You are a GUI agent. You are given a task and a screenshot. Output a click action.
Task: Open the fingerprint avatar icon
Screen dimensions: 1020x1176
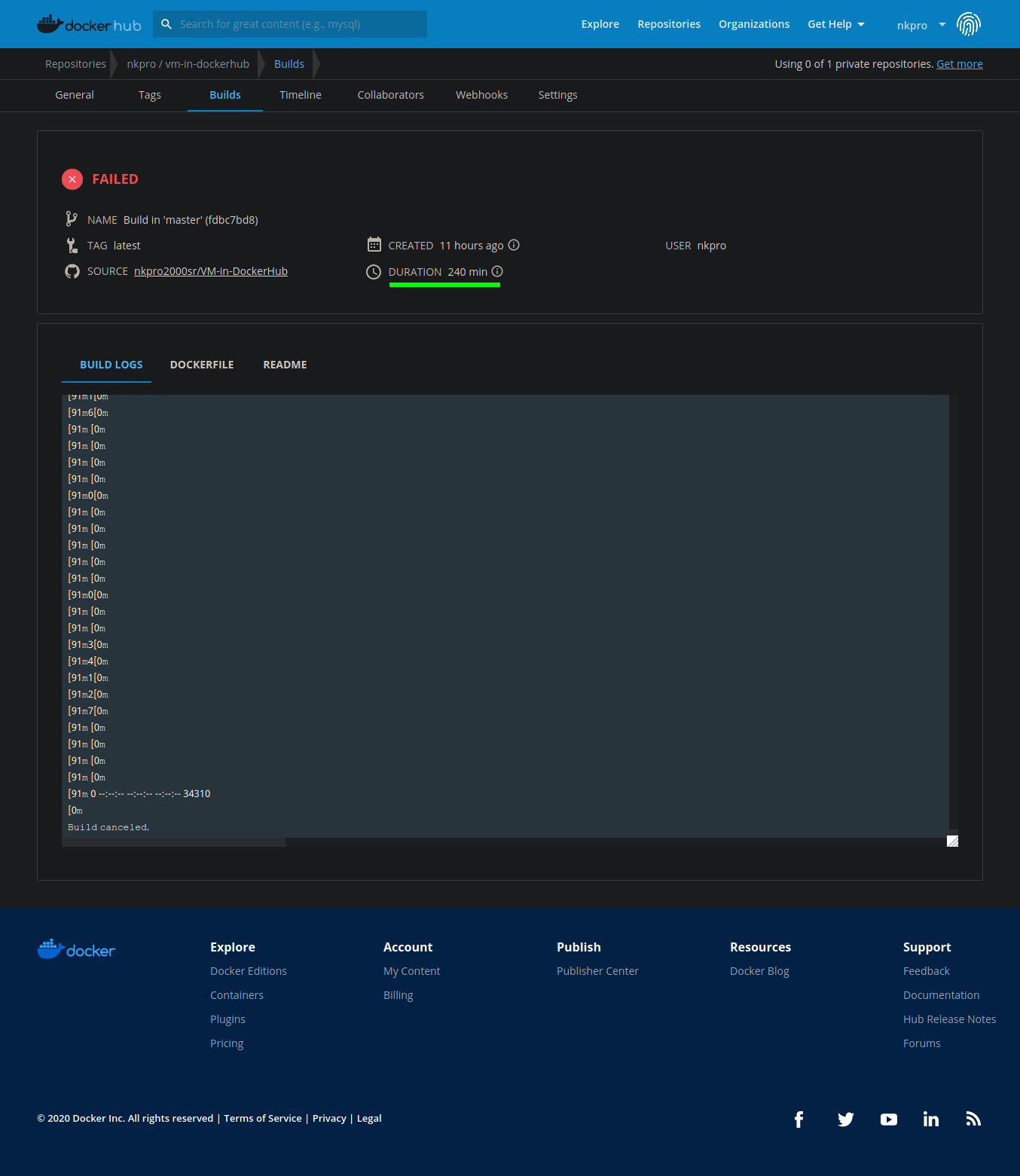coord(969,24)
